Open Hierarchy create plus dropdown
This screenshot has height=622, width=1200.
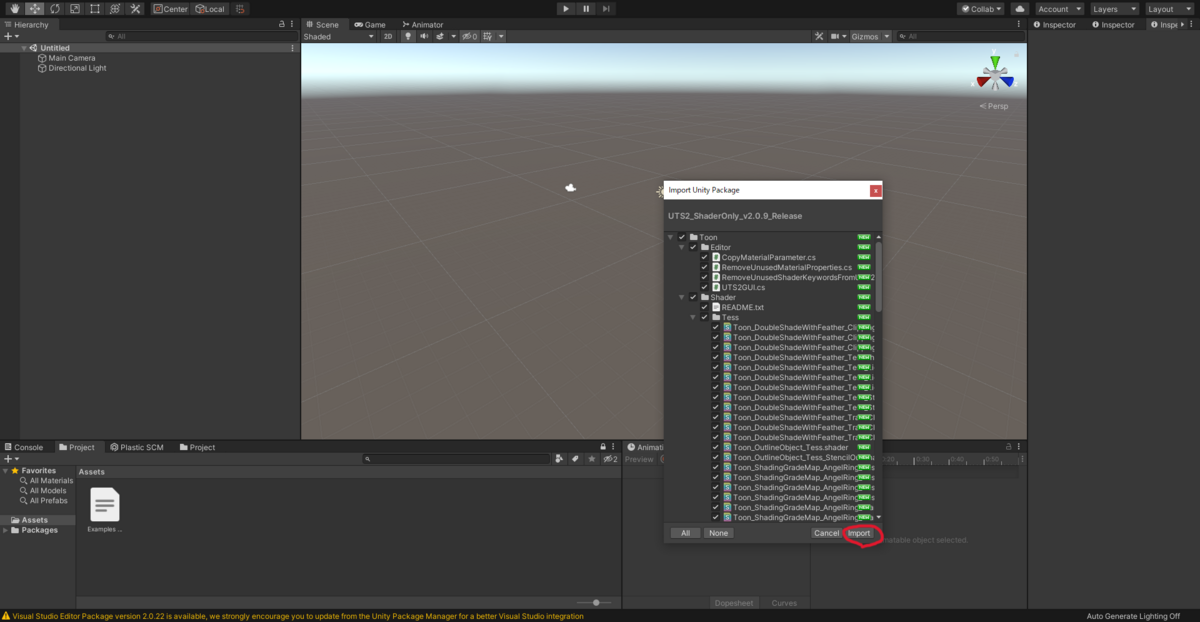pyautogui.click(x=10, y=36)
